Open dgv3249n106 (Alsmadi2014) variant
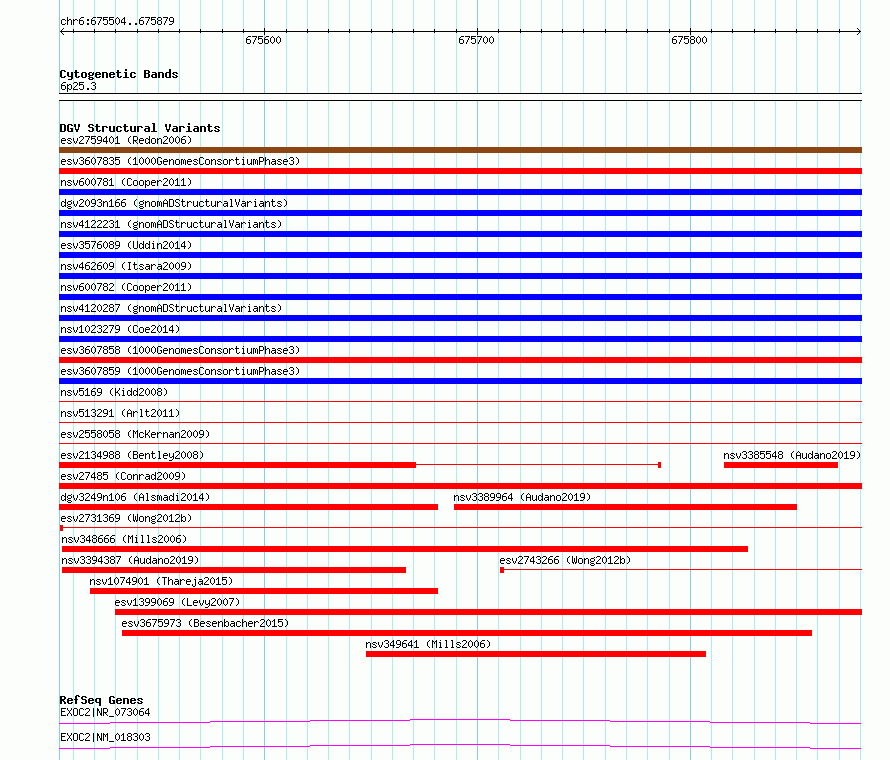890x760 pixels. (x=135, y=497)
